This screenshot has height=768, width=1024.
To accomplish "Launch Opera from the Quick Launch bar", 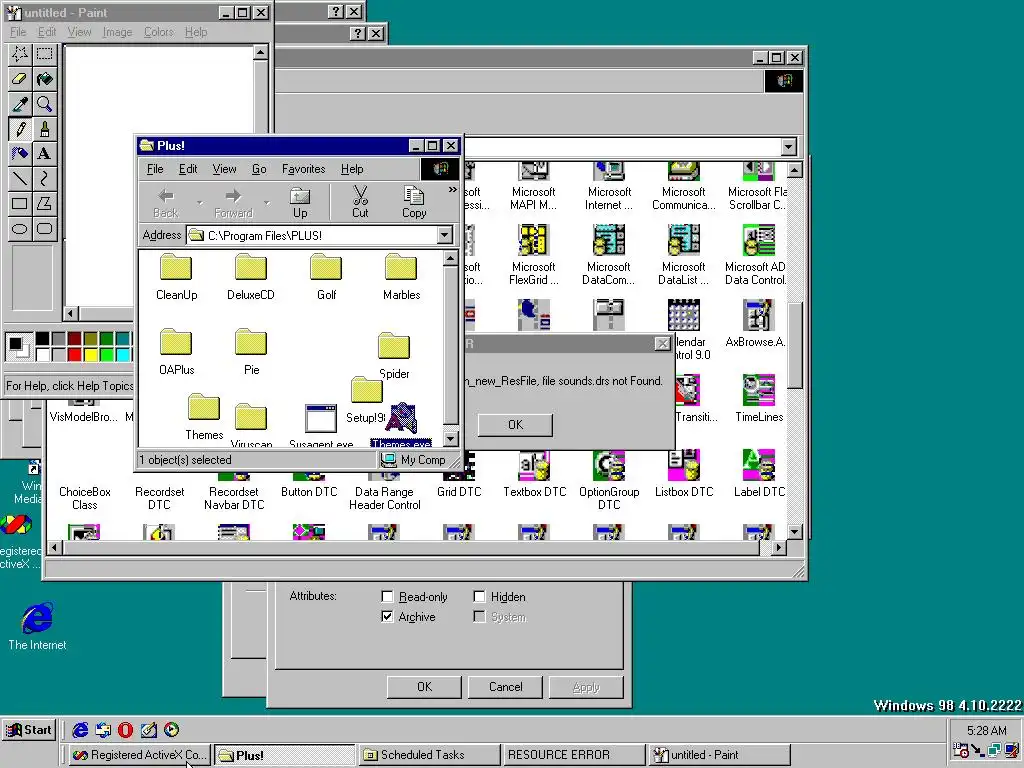I will (x=125, y=730).
